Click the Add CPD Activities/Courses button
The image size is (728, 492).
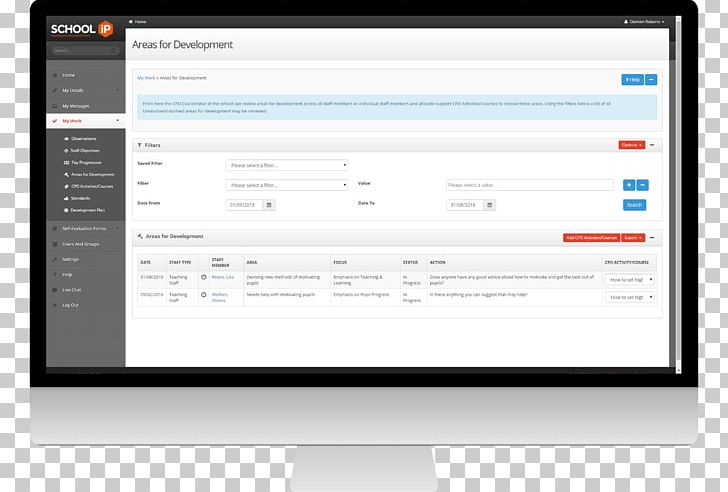pos(590,237)
